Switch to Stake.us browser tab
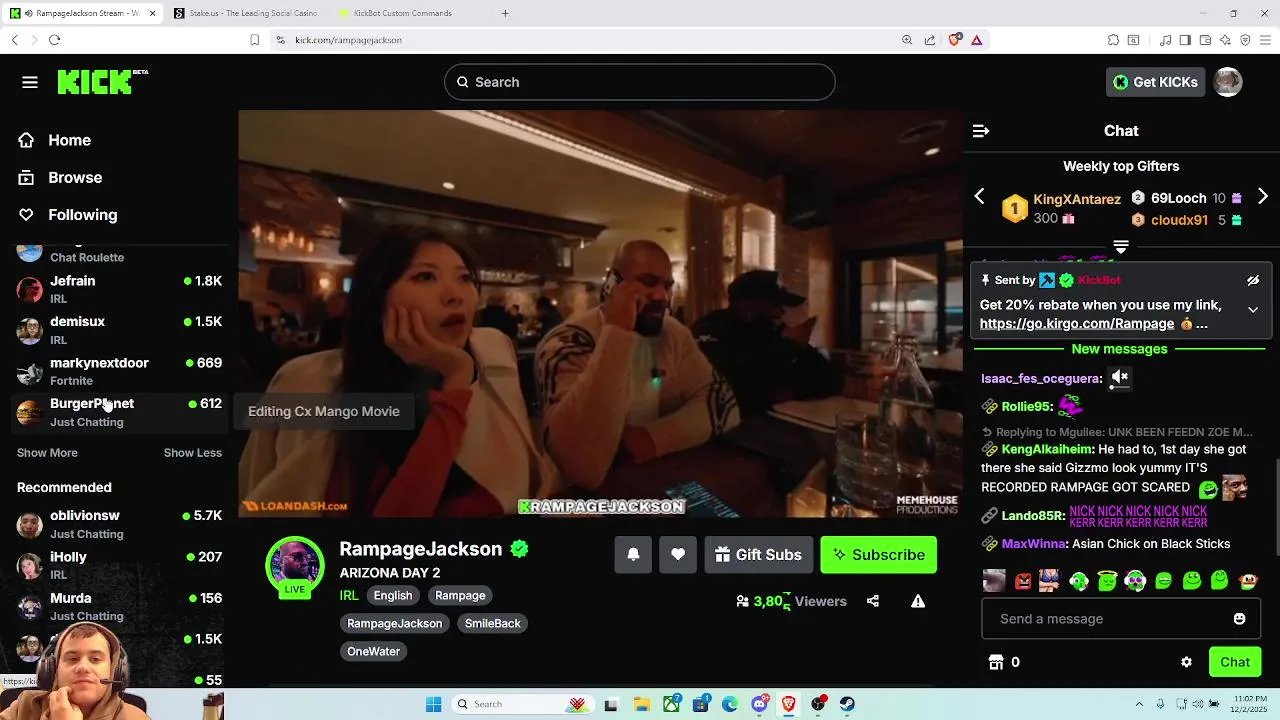 point(247,13)
